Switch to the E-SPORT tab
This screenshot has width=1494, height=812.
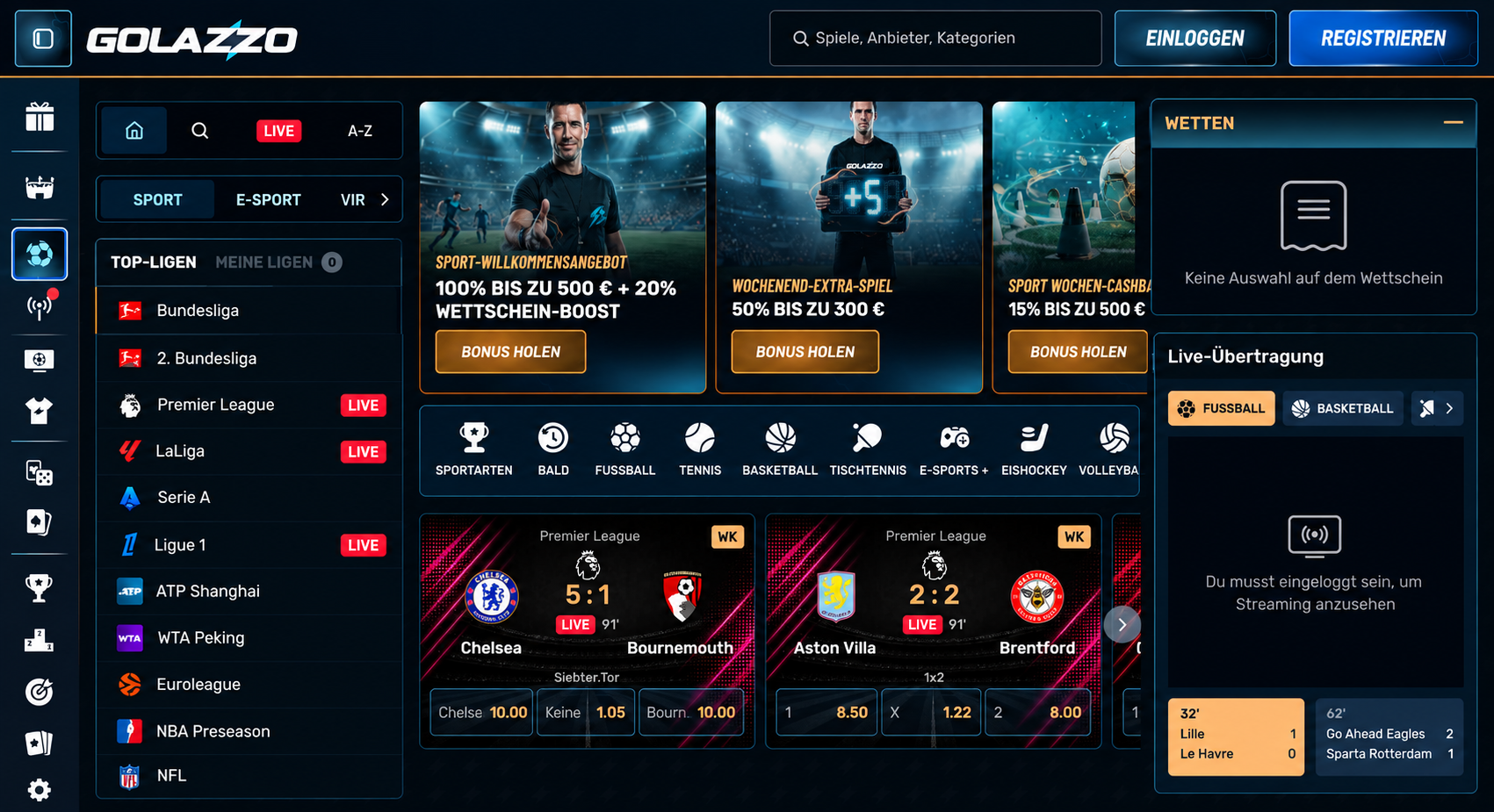click(x=268, y=200)
